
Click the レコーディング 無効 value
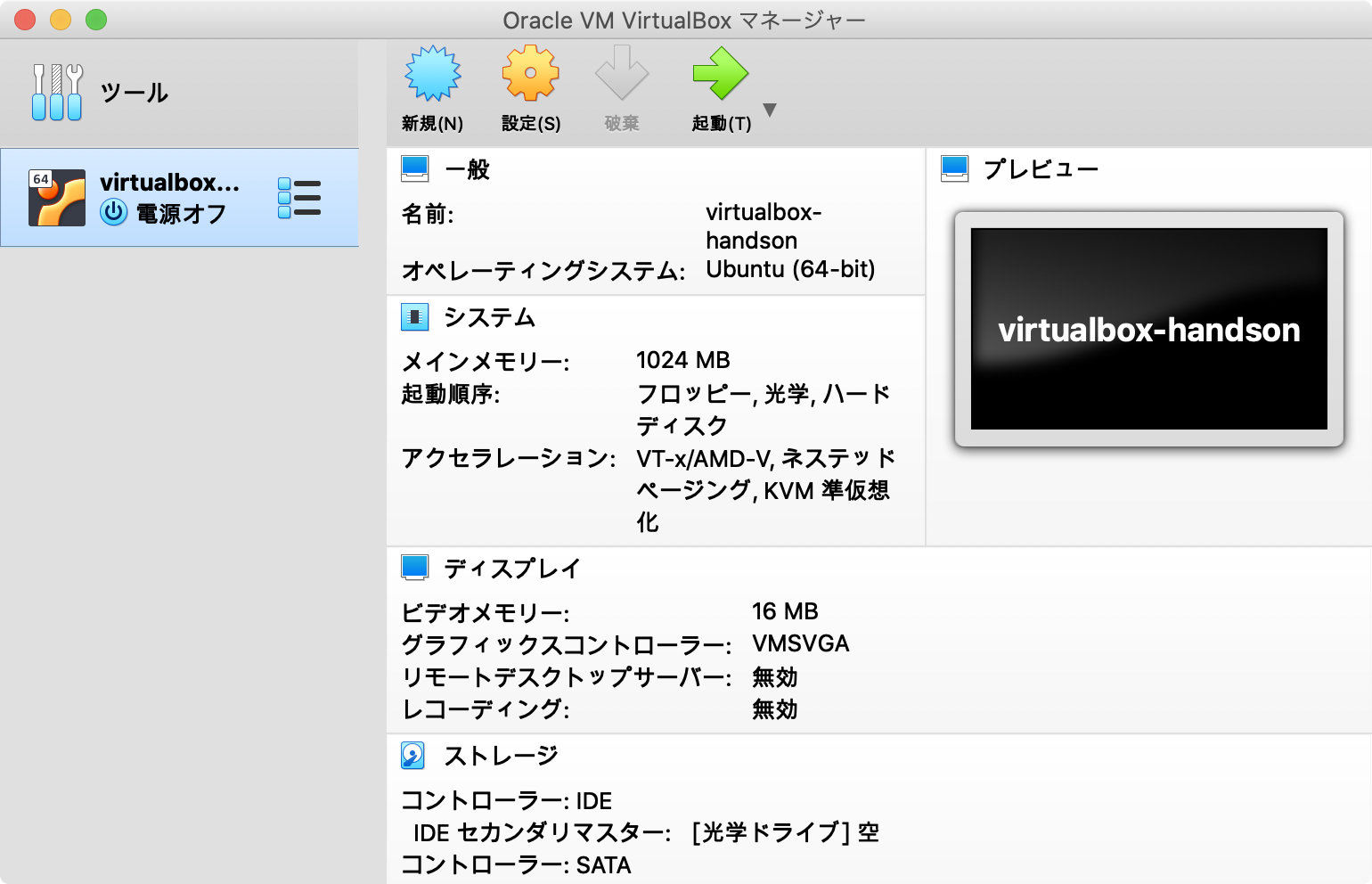click(x=775, y=709)
